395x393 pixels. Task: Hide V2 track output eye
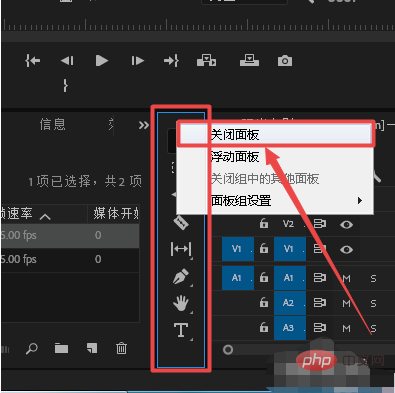click(346, 225)
